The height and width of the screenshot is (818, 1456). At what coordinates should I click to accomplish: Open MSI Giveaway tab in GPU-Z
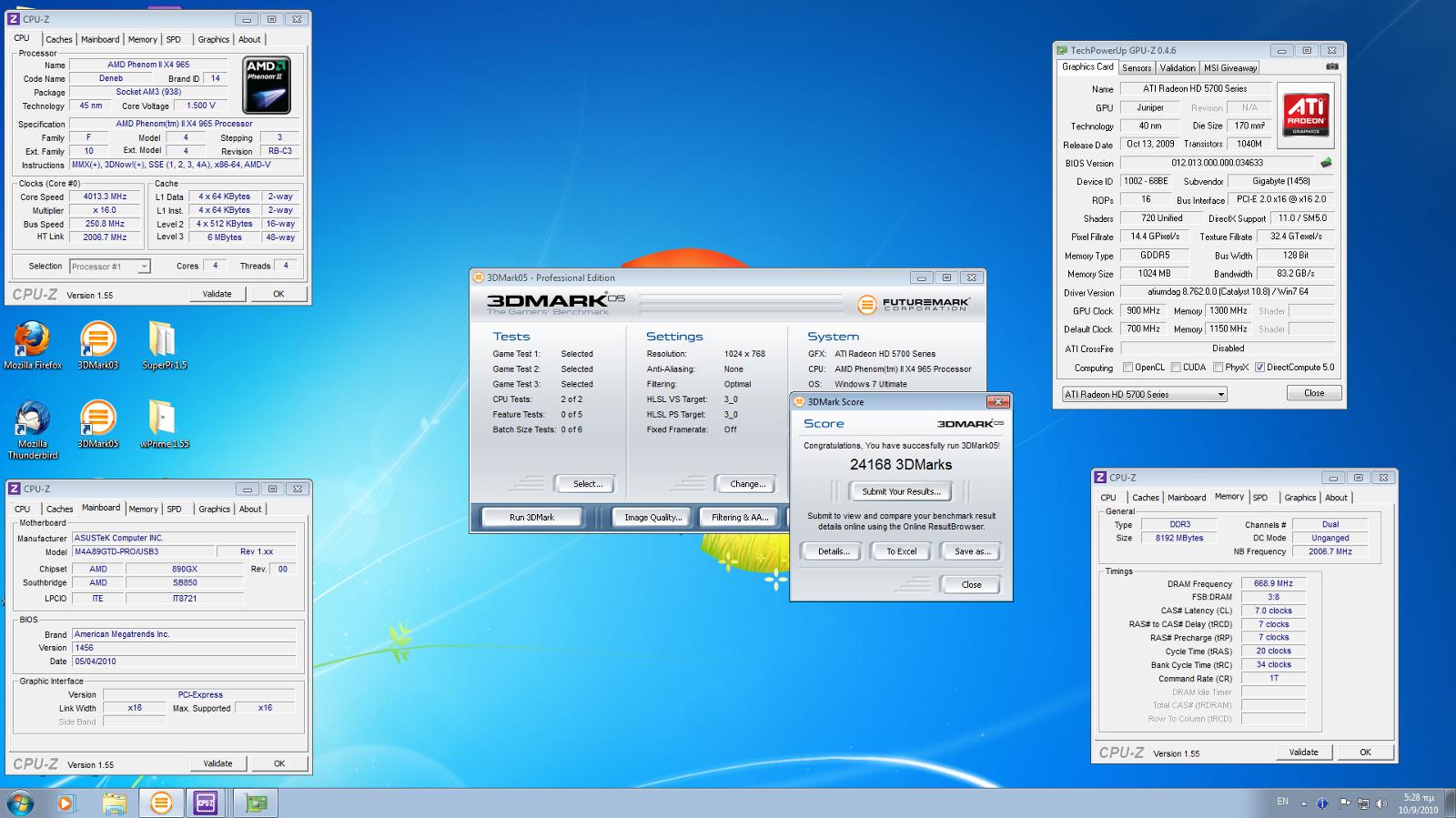pos(1230,67)
